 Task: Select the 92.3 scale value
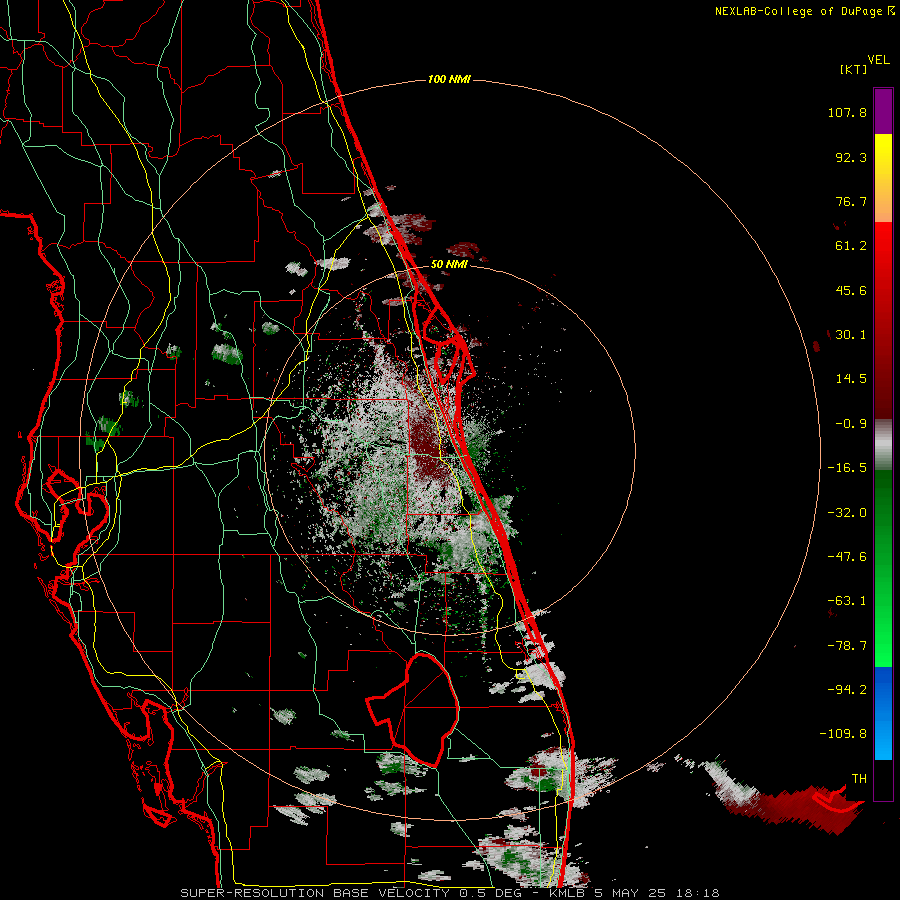point(851,157)
